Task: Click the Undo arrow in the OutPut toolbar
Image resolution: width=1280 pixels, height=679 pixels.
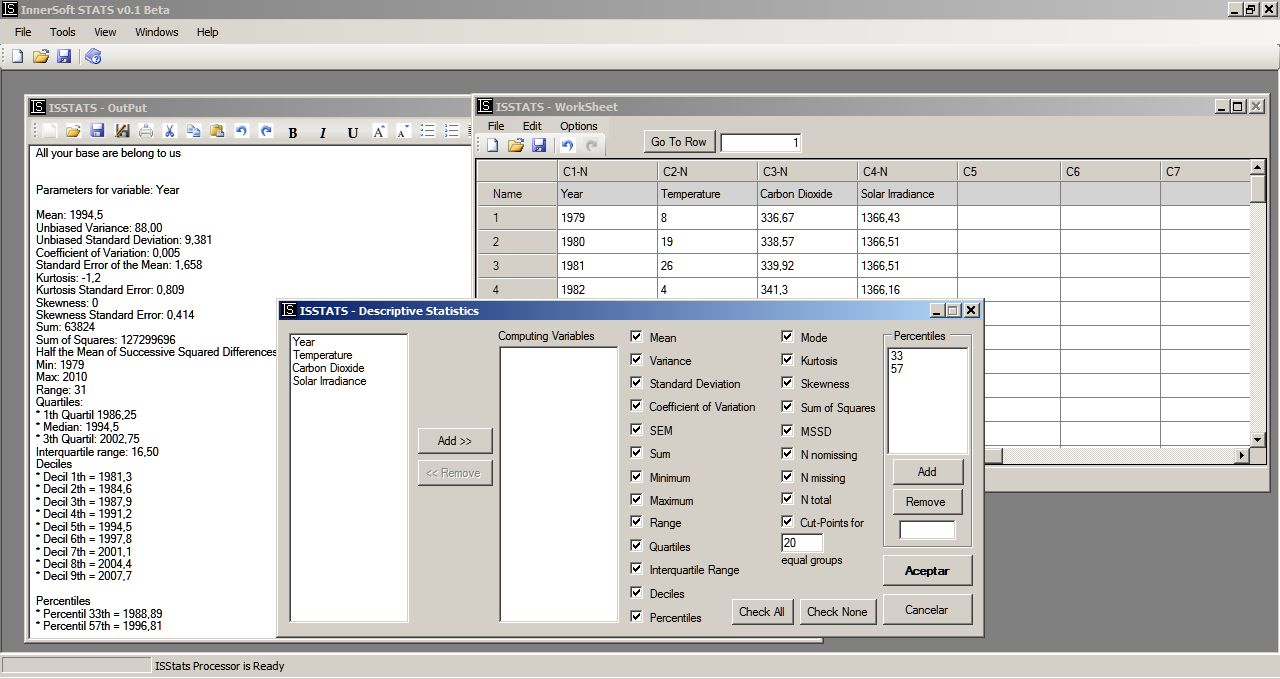Action: [241, 131]
